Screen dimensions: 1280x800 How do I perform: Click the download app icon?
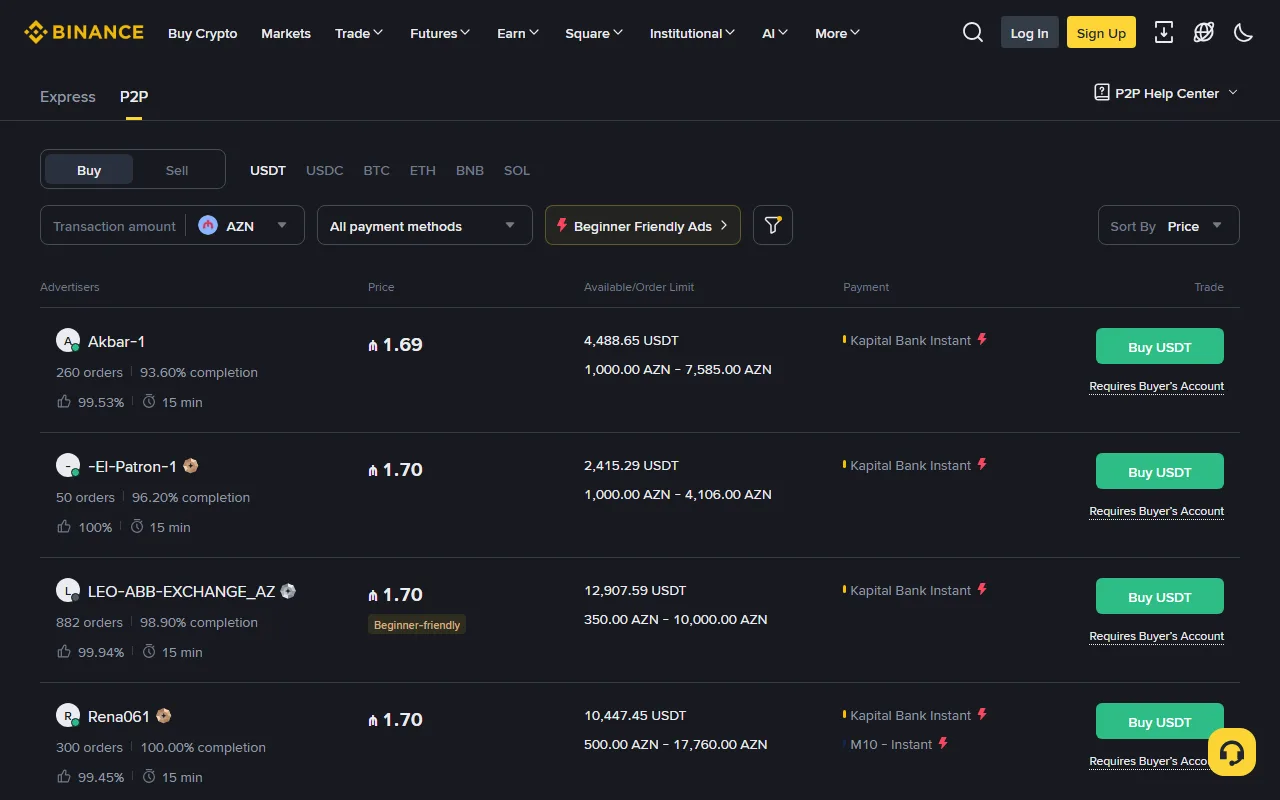[x=1164, y=33]
